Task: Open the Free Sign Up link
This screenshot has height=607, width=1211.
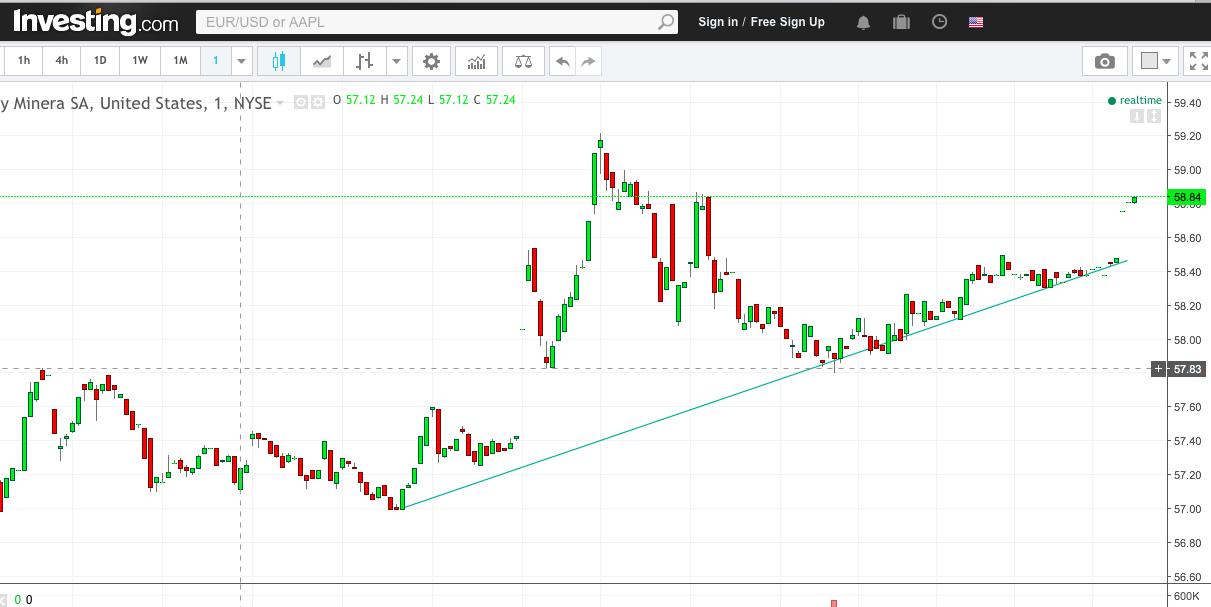Action: click(788, 22)
